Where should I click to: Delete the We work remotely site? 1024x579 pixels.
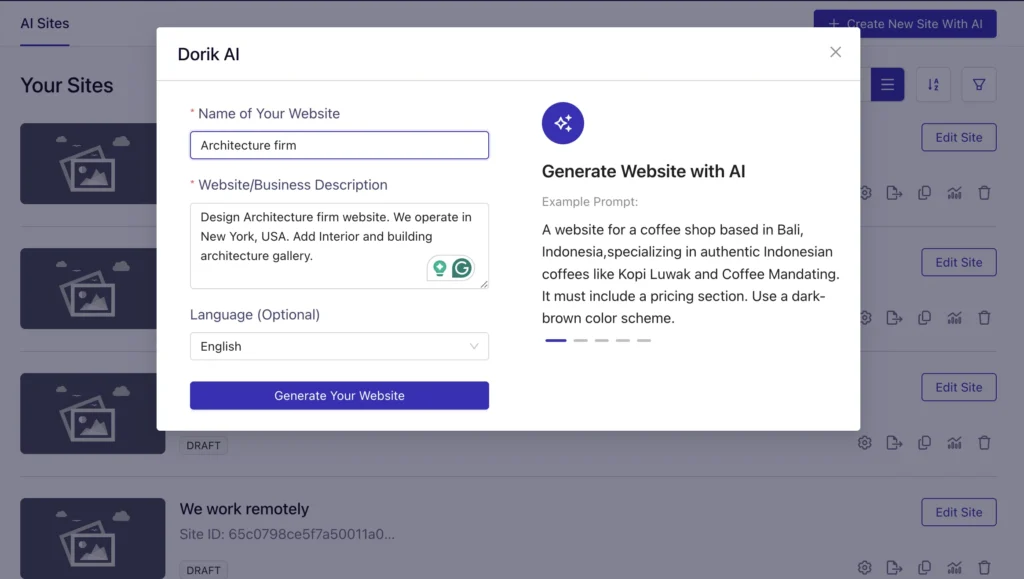point(984,567)
